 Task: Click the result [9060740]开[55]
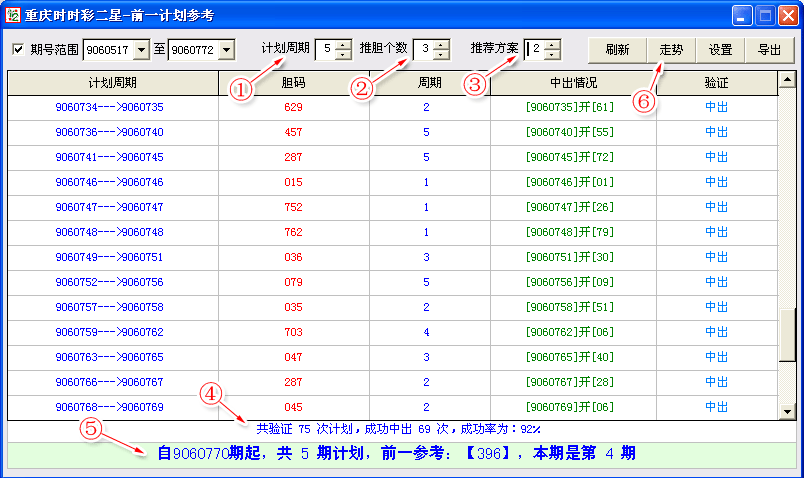click(570, 132)
